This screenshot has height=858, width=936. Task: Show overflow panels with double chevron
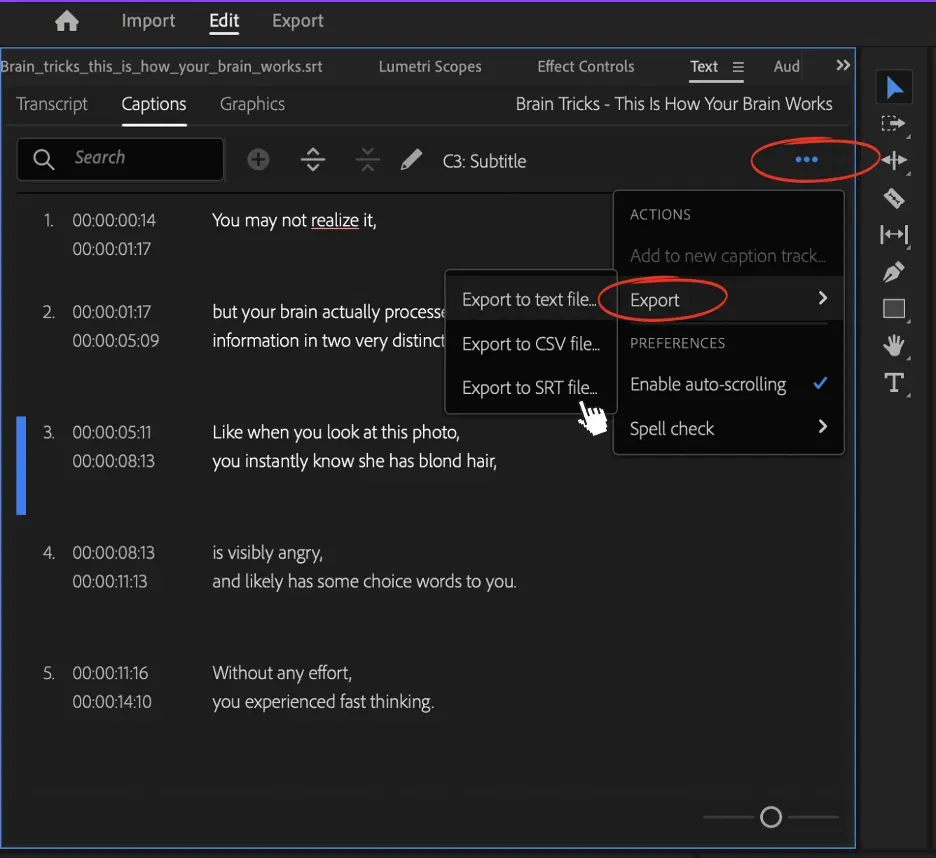[x=842, y=65]
